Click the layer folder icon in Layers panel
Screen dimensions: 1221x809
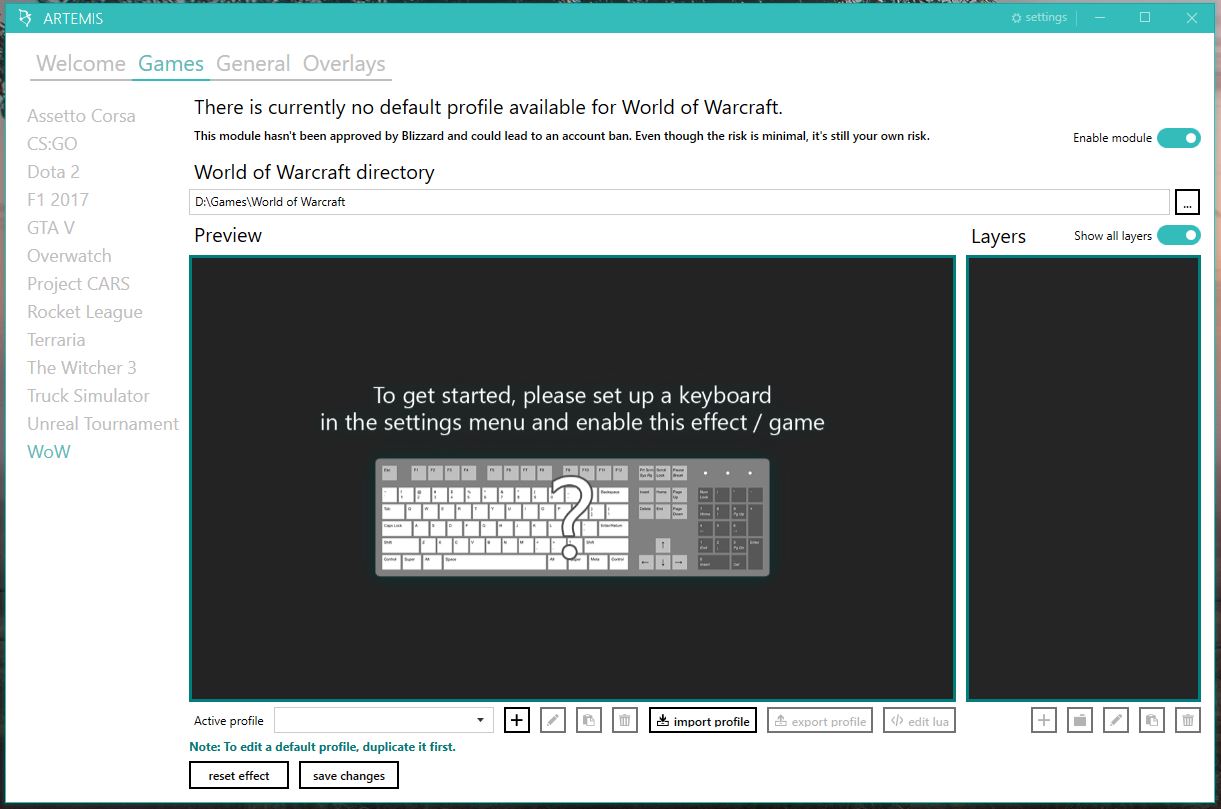1079,720
